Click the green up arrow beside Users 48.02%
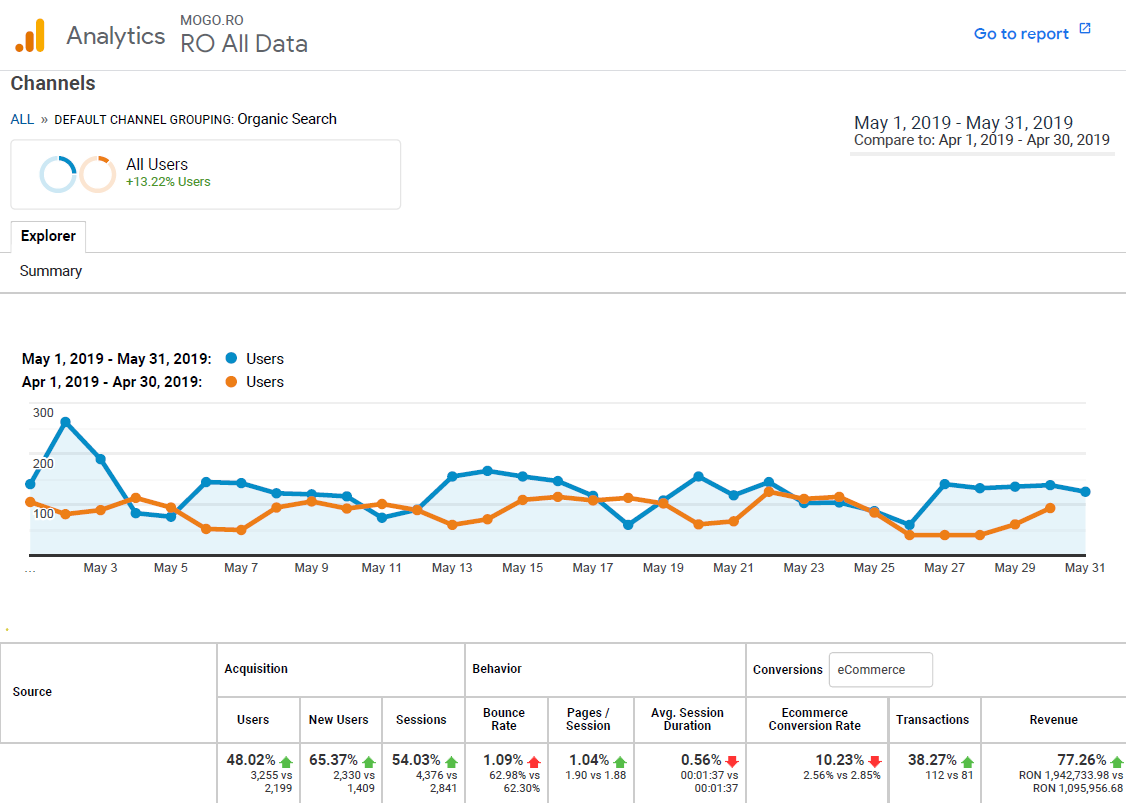 point(286,761)
